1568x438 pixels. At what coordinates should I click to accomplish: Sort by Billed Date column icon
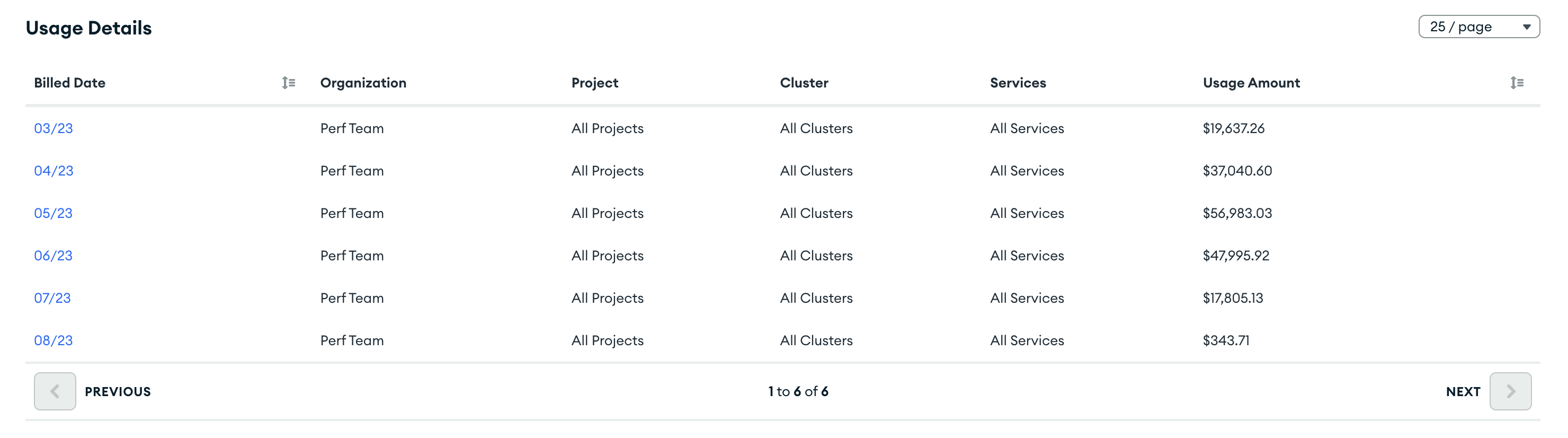(289, 83)
